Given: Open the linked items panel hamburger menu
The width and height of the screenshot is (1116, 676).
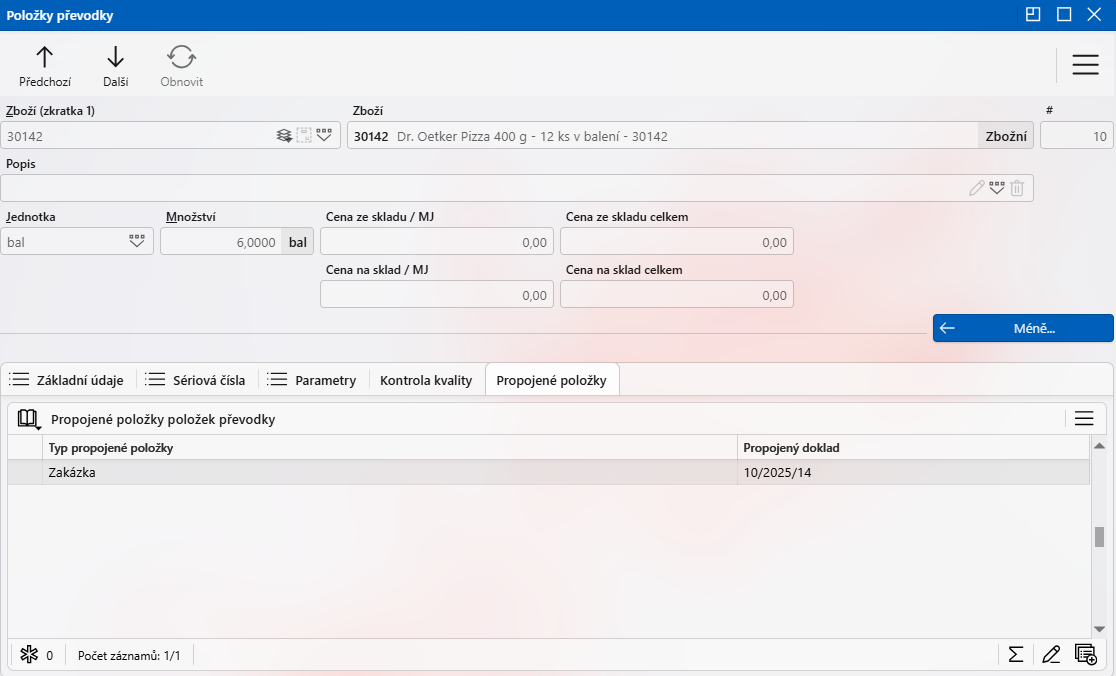Looking at the screenshot, I should click(1084, 418).
